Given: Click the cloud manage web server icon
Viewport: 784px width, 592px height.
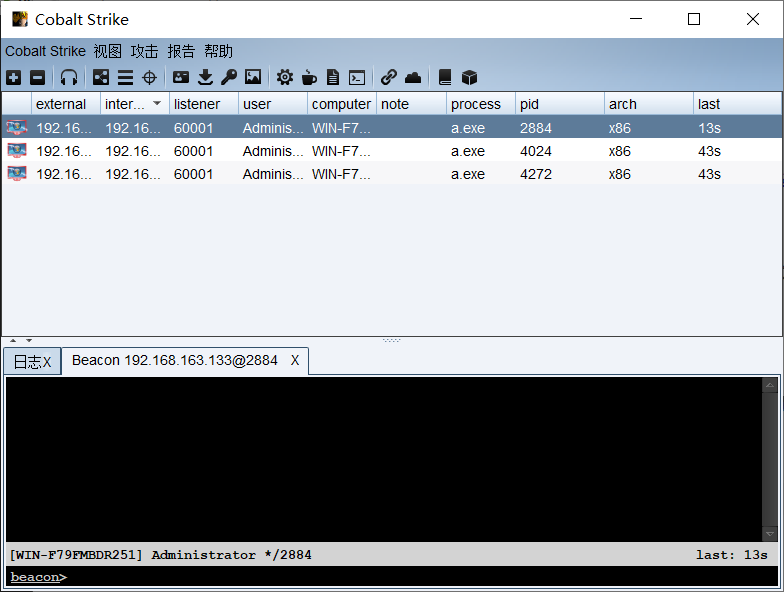Looking at the screenshot, I should pos(413,78).
